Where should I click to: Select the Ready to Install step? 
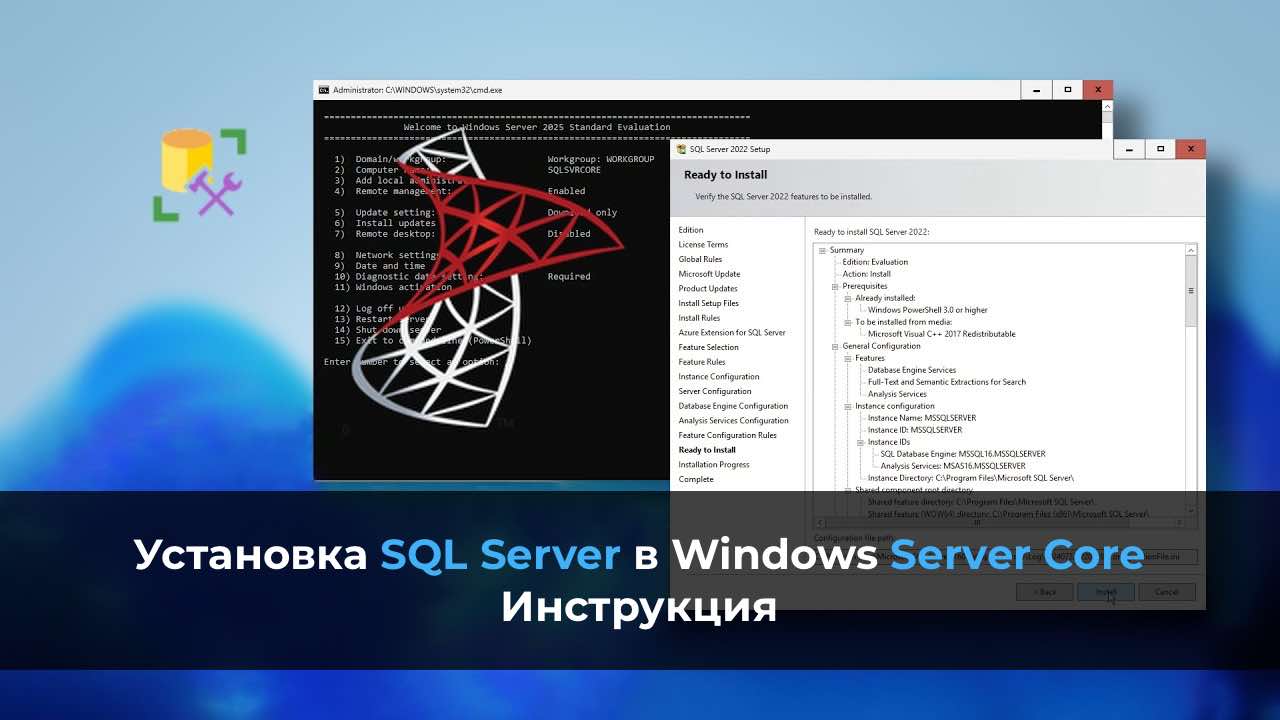point(707,450)
